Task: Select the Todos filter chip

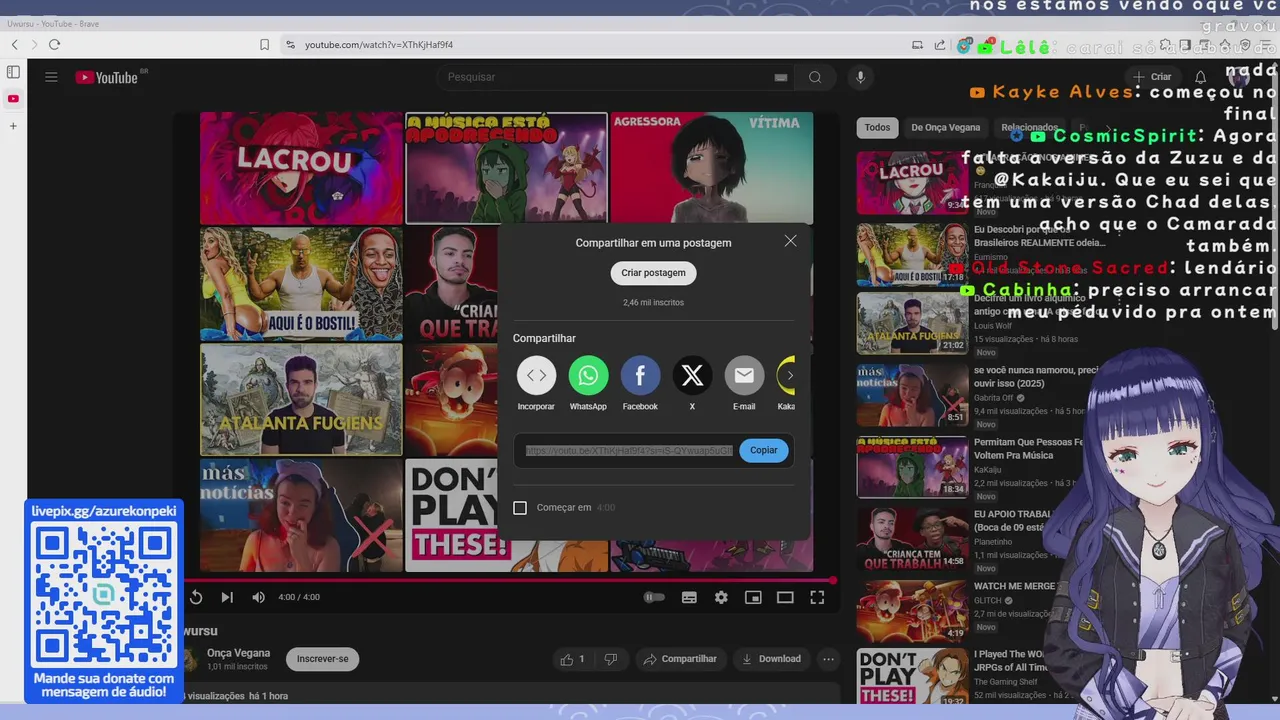Action: click(877, 127)
